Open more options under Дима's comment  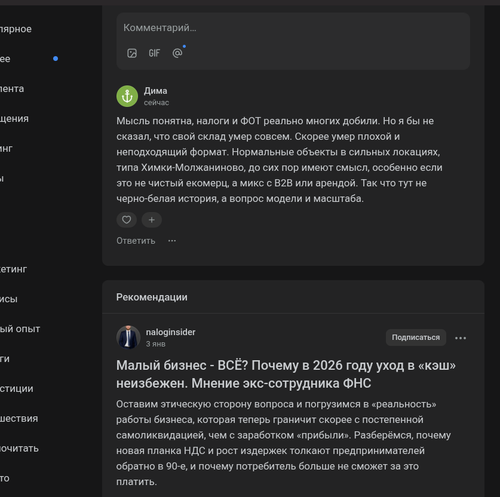click(x=172, y=241)
